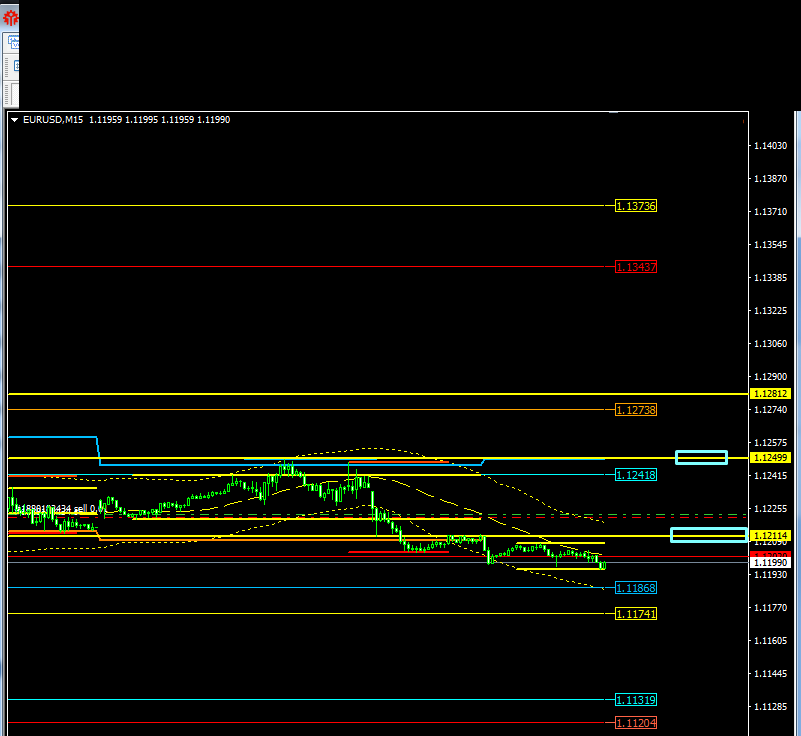Click the sell order label #1888107434
The image size is (801, 736).
click(x=59, y=509)
